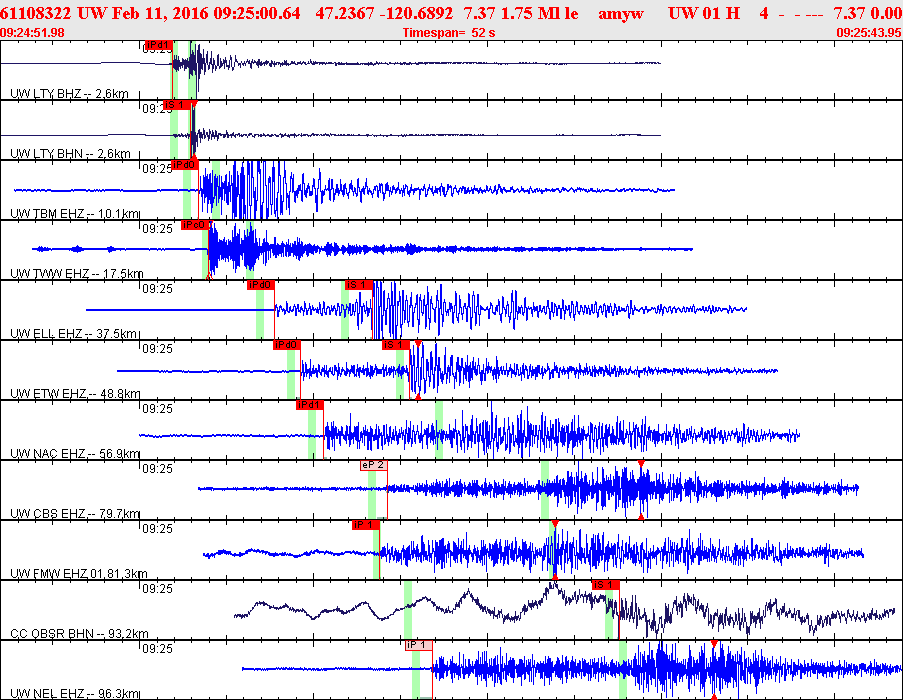Click the iPc0 pick flag on TWW EHZ

(194, 225)
